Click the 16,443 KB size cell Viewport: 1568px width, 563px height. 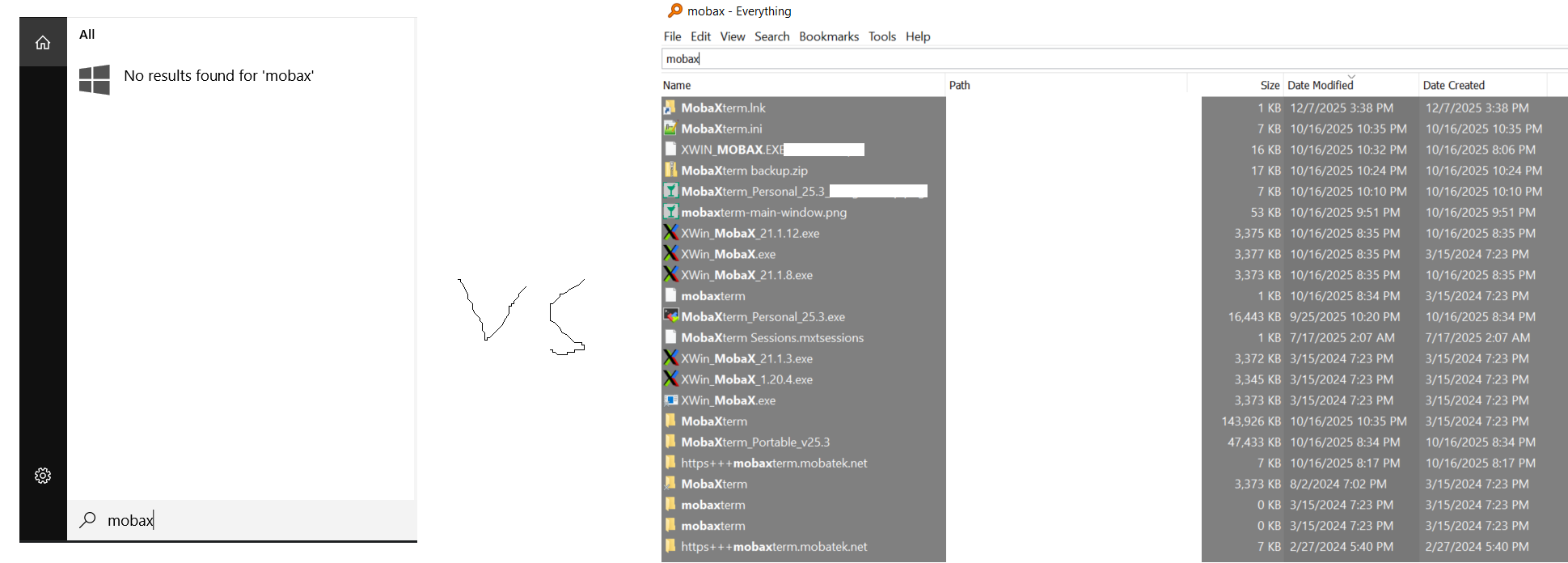tap(1254, 316)
